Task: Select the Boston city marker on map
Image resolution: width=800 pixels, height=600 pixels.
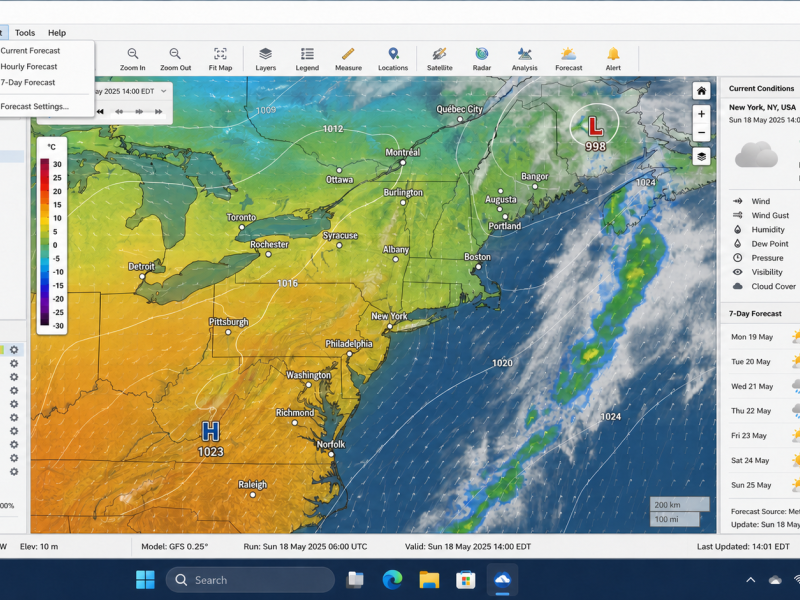Action: point(478,267)
